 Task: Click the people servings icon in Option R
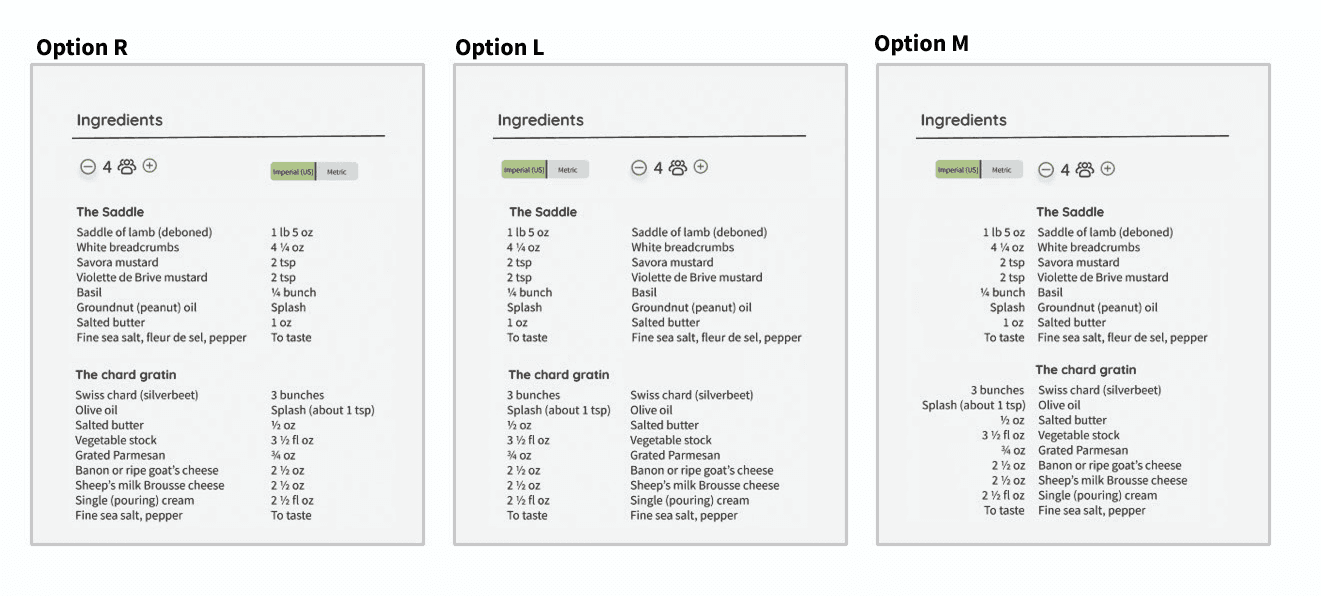click(x=127, y=167)
